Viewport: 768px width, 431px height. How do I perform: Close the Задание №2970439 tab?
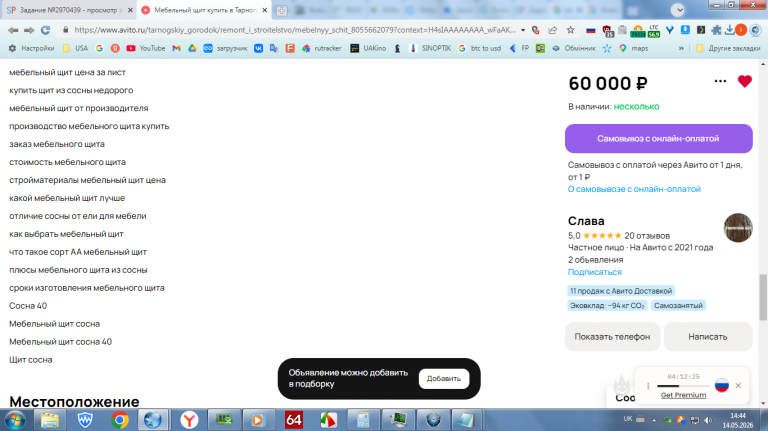tap(130, 10)
